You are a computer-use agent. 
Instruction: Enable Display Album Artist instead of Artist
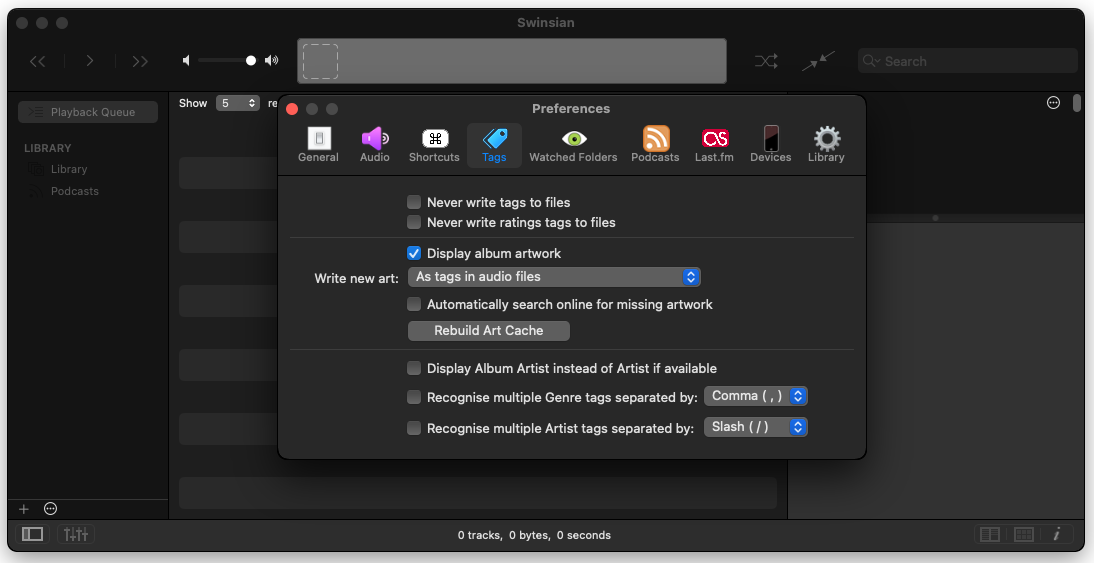tap(414, 368)
